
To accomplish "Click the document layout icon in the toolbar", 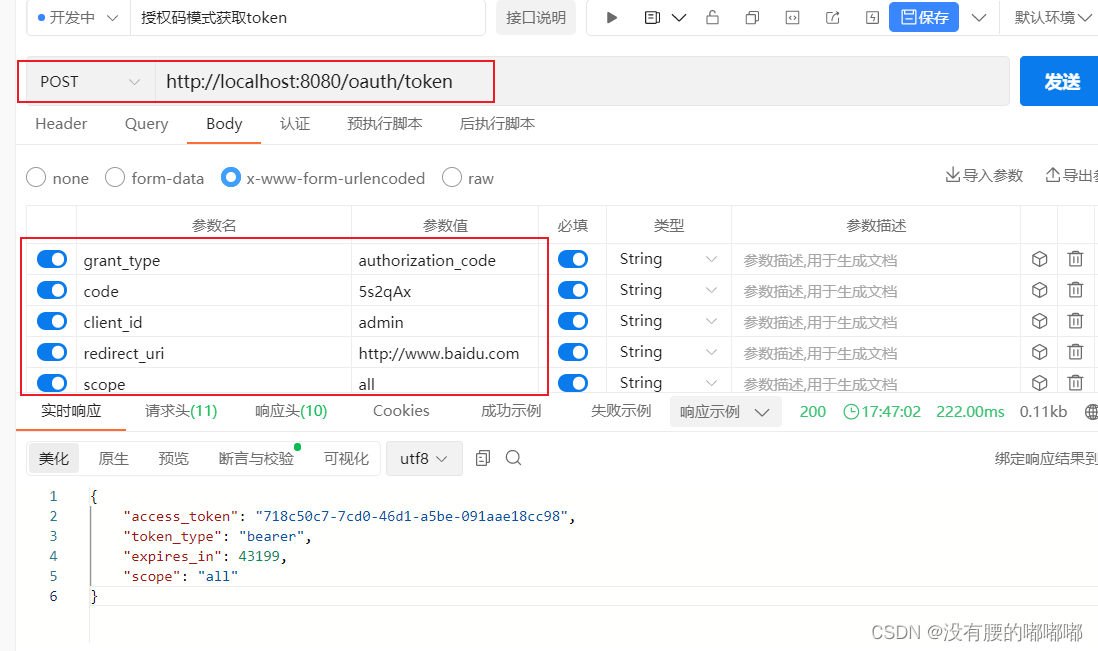I will click(652, 18).
